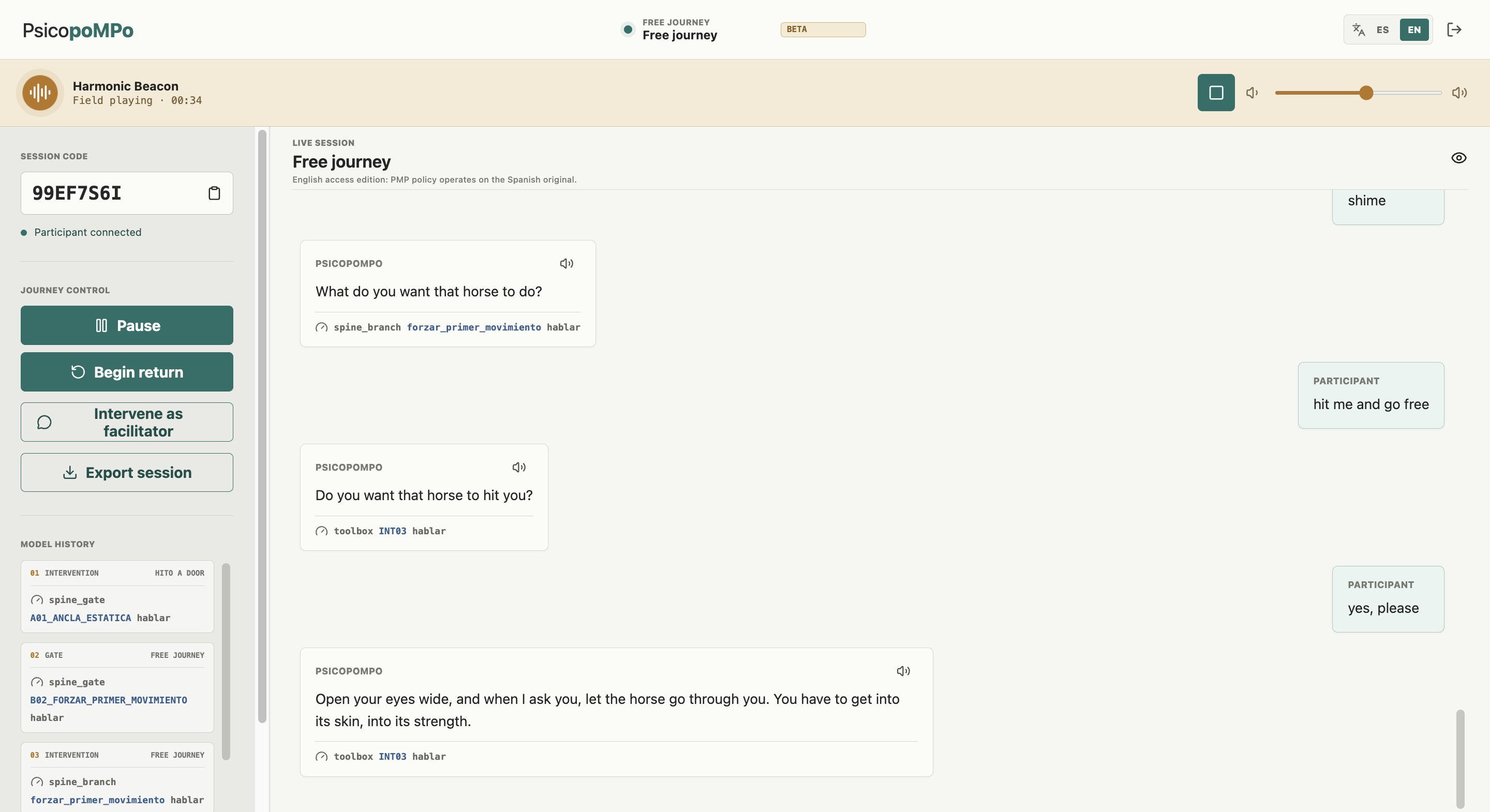The height and width of the screenshot is (812, 1490).
Task: Click the low volume speaker icon
Action: point(1252,93)
